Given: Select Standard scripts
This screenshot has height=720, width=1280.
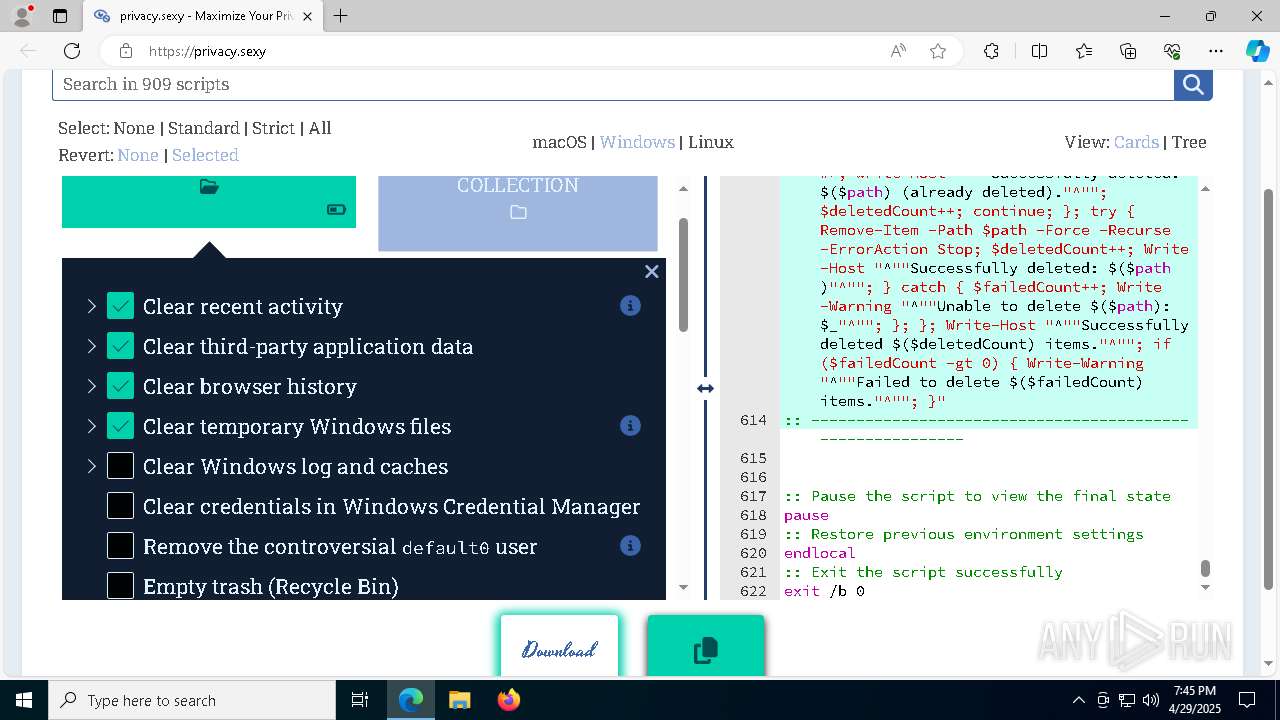Looking at the screenshot, I should 204,128.
